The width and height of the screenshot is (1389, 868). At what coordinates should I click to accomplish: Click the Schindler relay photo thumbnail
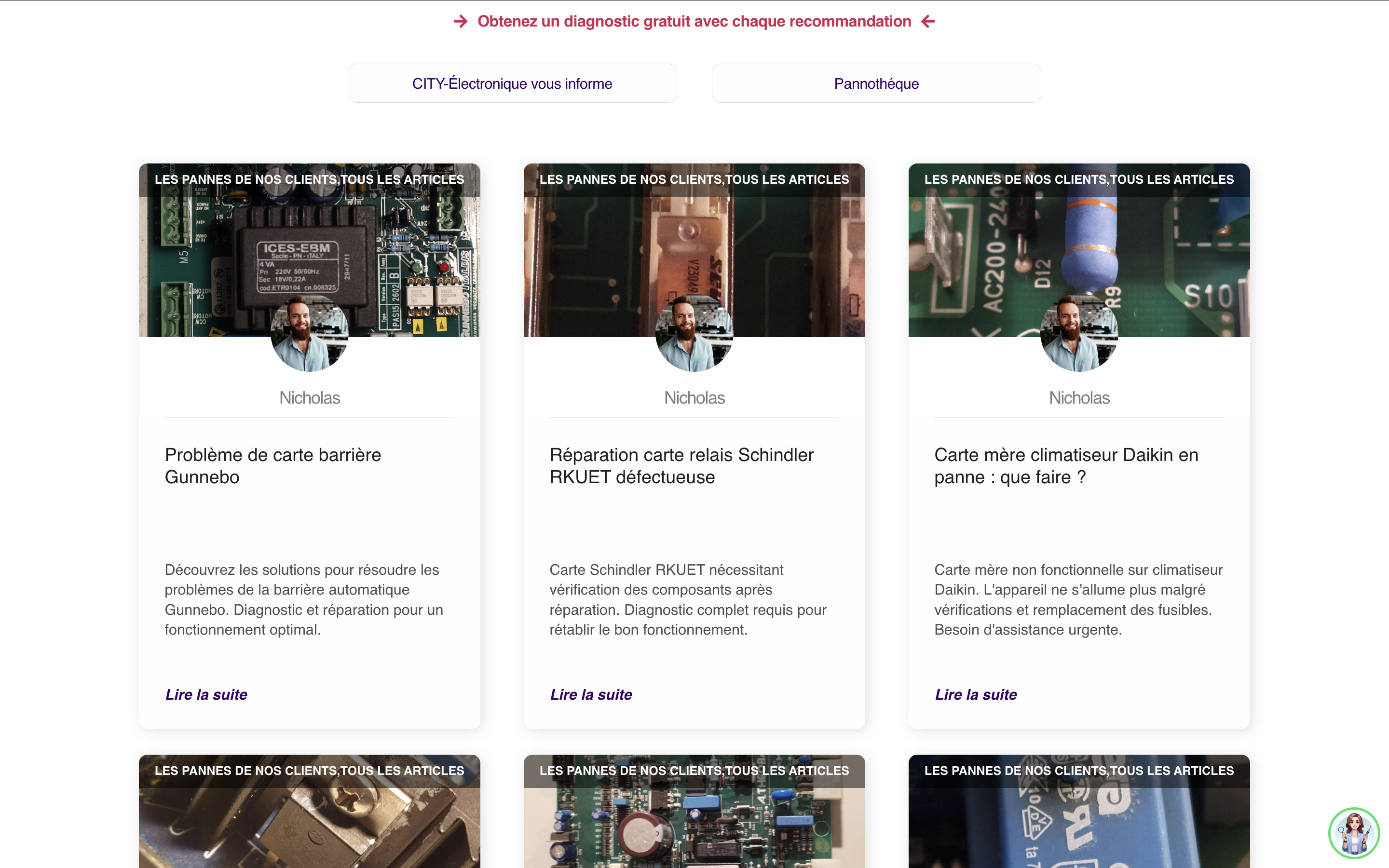click(694, 247)
